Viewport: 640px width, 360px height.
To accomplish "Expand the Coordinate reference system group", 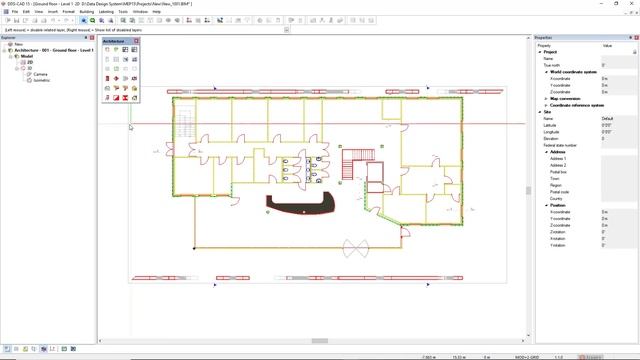I will click(546, 105).
